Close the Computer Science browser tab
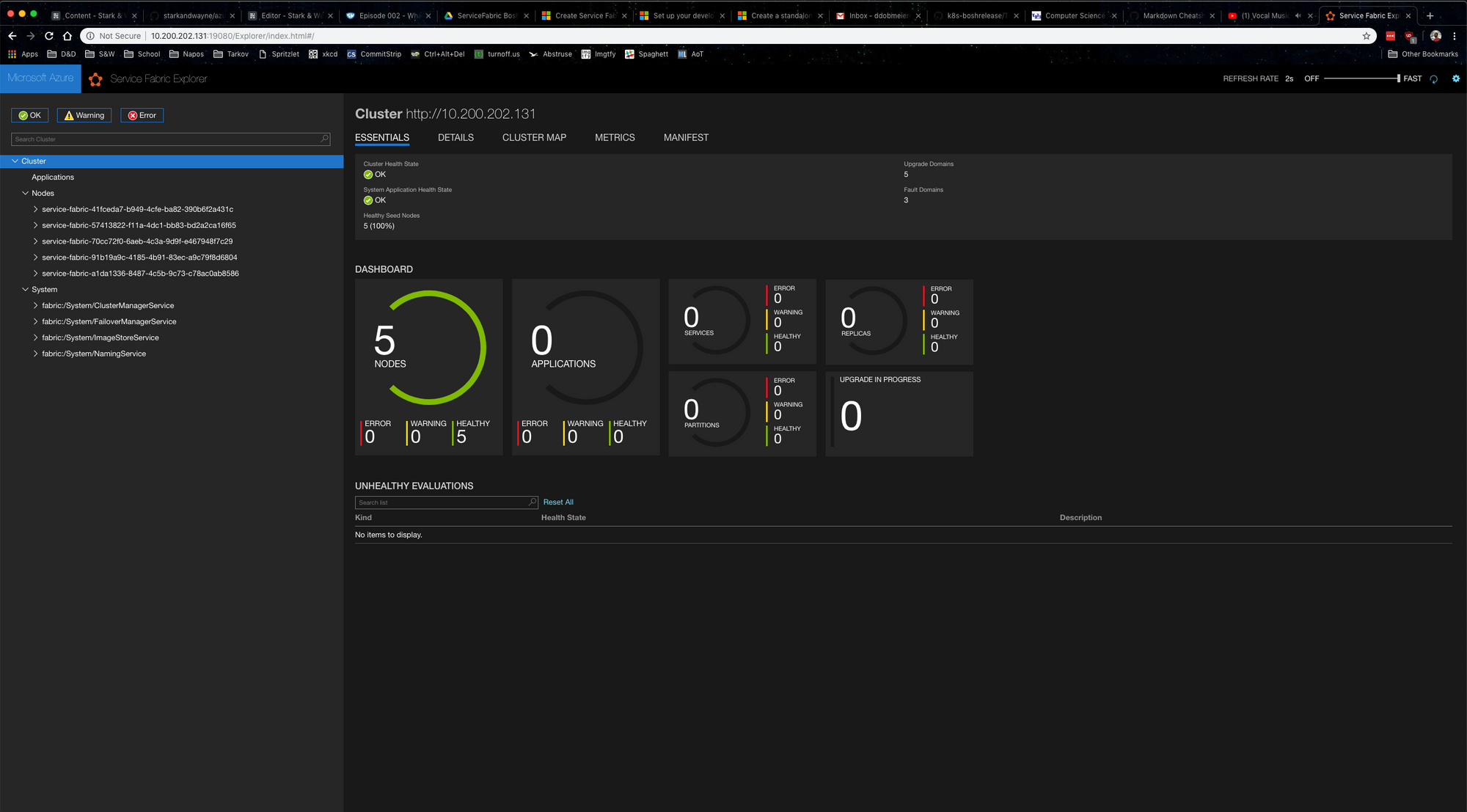This screenshot has height=812, width=1467. click(x=1114, y=15)
